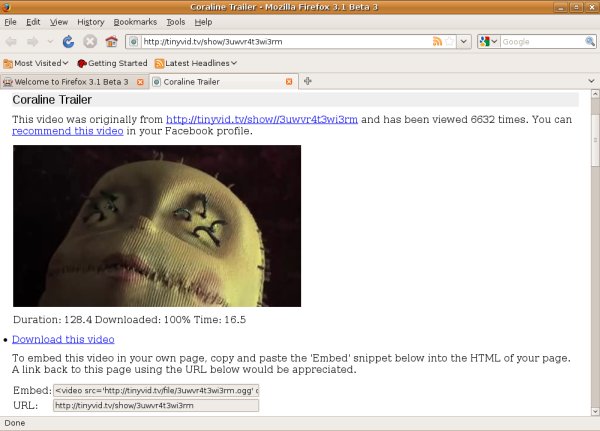The height and width of the screenshot is (431, 600).
Task: Open the Edit menu
Action: point(33,22)
